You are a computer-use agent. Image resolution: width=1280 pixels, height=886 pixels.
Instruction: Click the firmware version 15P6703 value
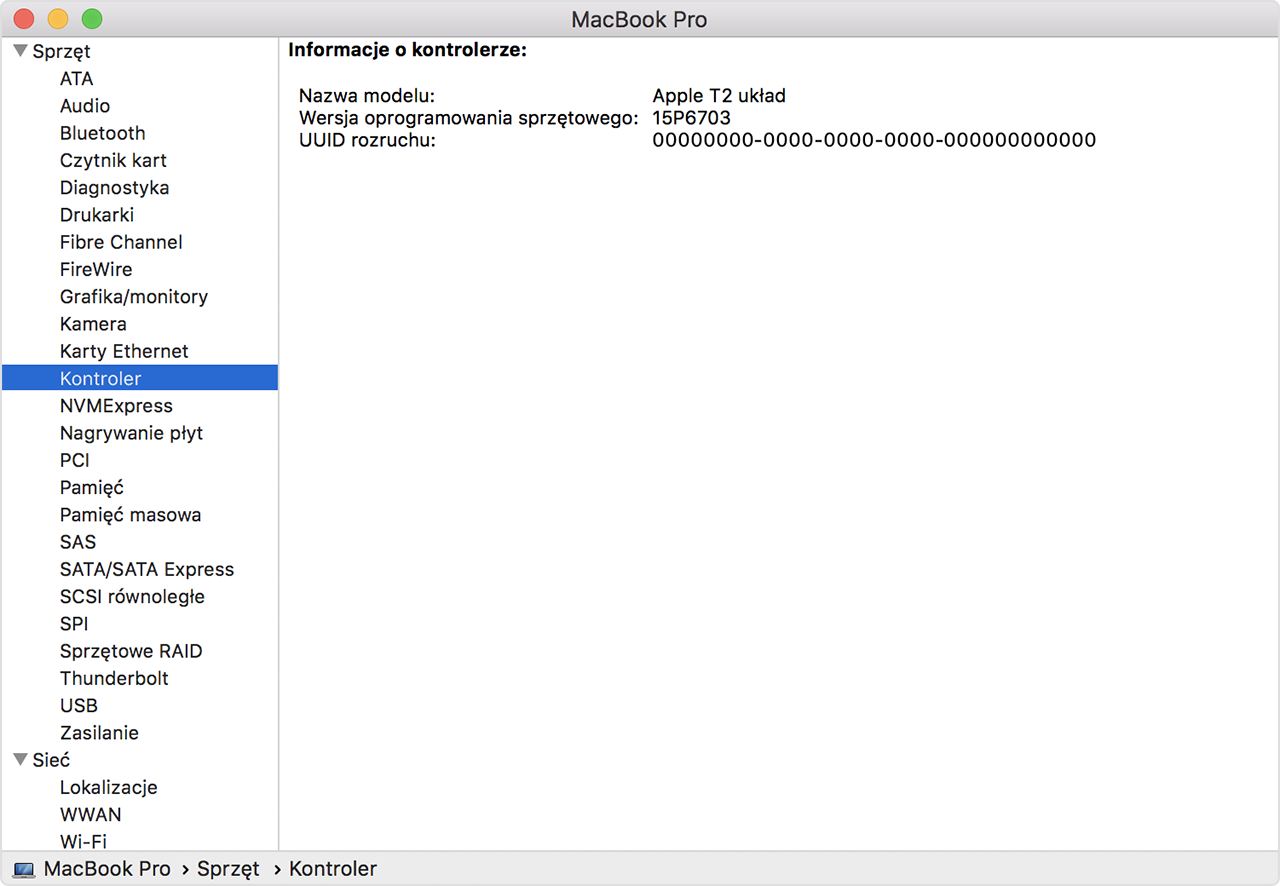(x=691, y=118)
